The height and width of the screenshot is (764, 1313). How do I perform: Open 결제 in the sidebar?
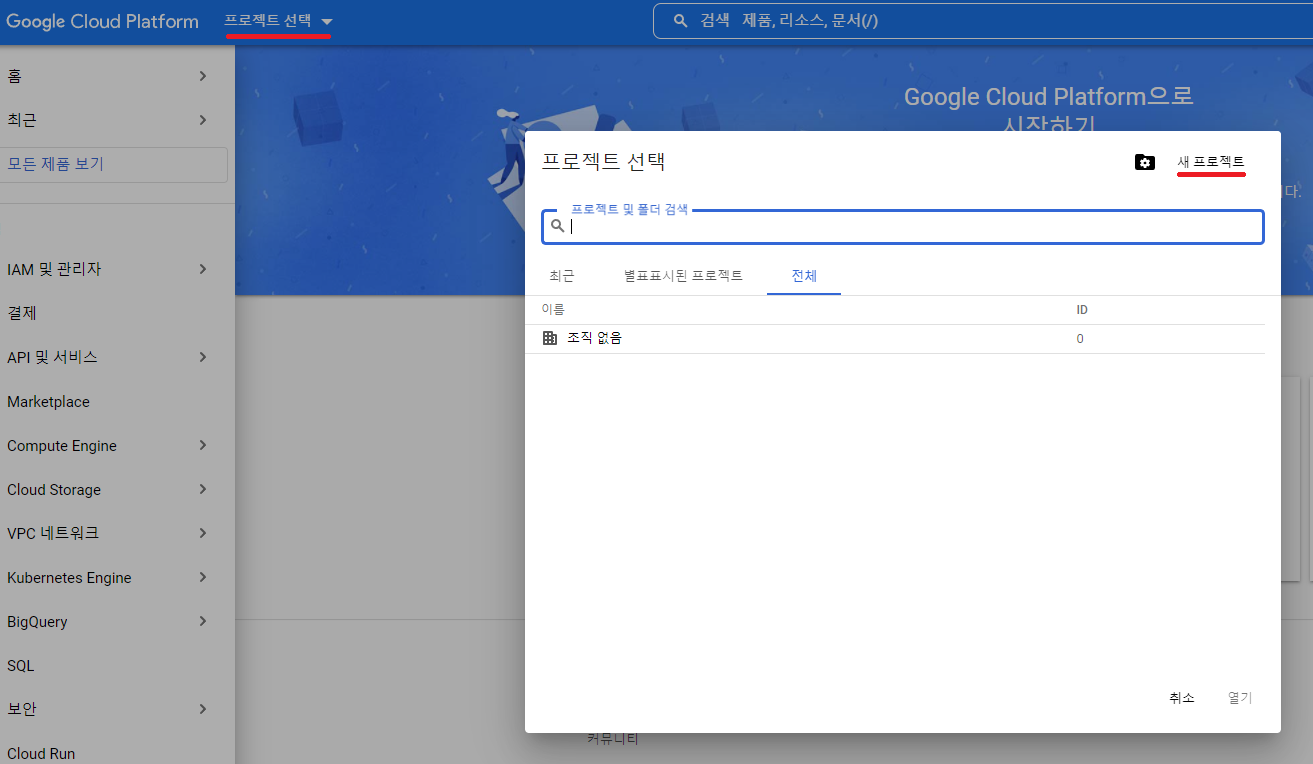(22, 313)
